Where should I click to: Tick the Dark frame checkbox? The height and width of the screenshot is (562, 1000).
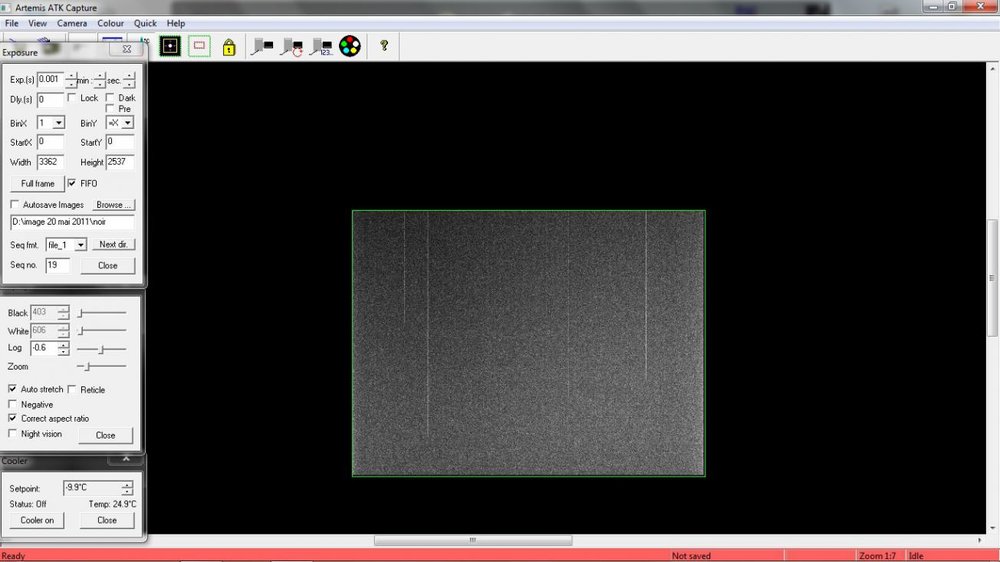coord(110,98)
